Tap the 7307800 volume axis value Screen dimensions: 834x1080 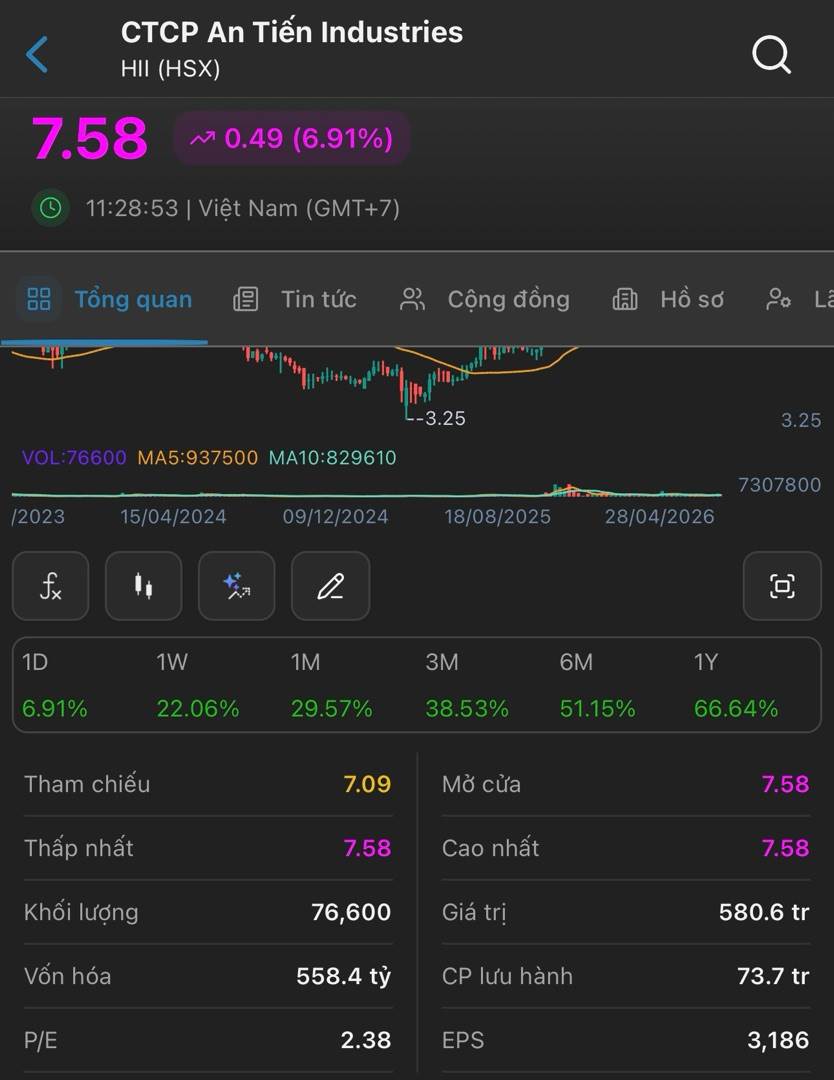780,485
